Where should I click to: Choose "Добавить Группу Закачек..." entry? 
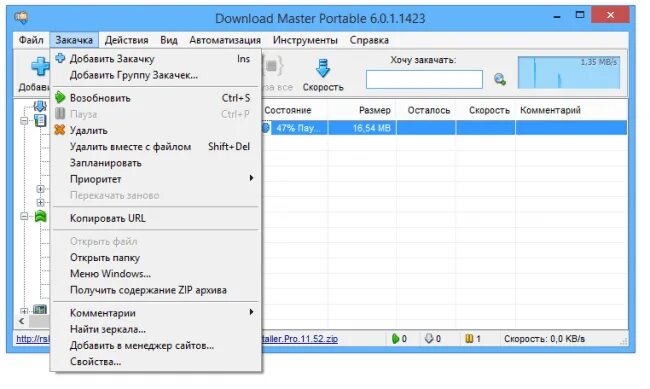click(x=156, y=75)
